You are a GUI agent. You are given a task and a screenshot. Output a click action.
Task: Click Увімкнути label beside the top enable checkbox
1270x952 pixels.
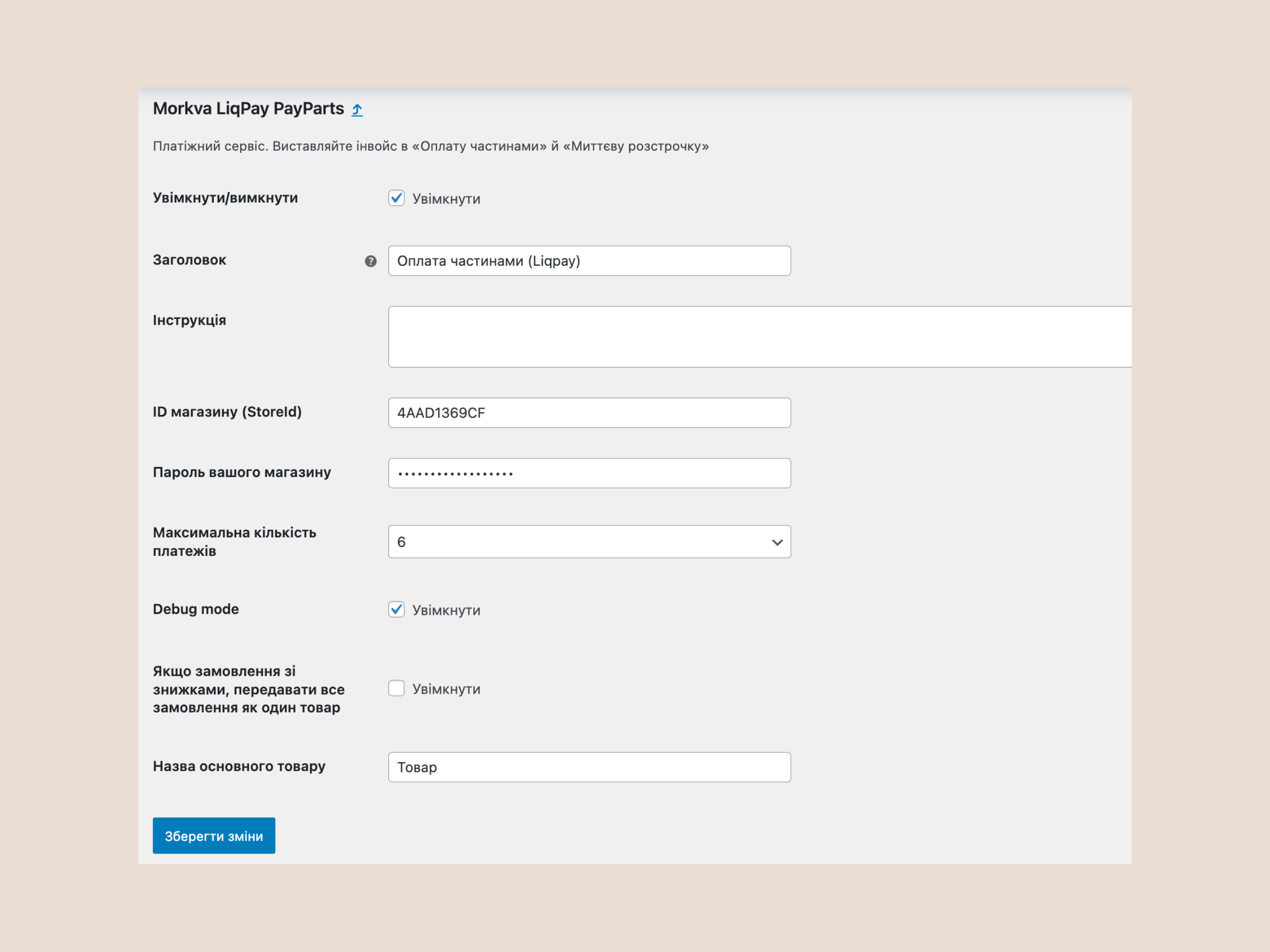(446, 199)
